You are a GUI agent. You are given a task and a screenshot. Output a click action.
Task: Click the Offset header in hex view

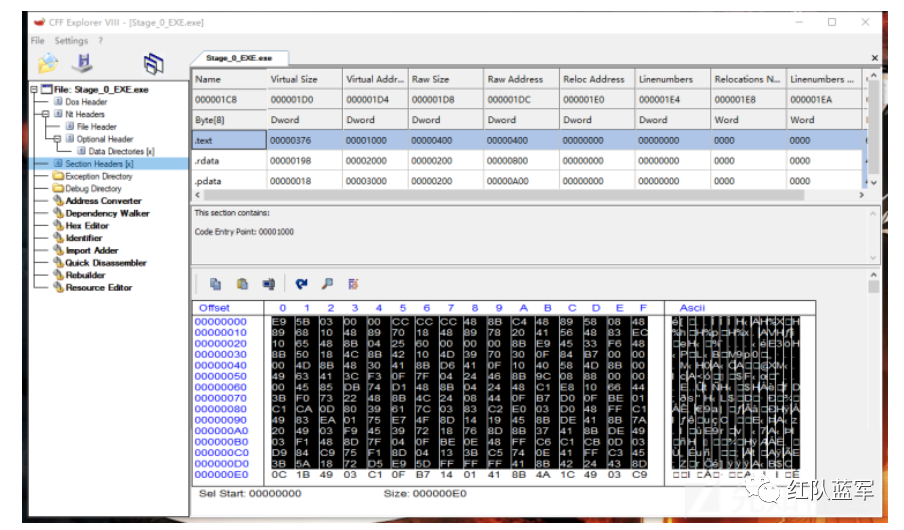(214, 307)
